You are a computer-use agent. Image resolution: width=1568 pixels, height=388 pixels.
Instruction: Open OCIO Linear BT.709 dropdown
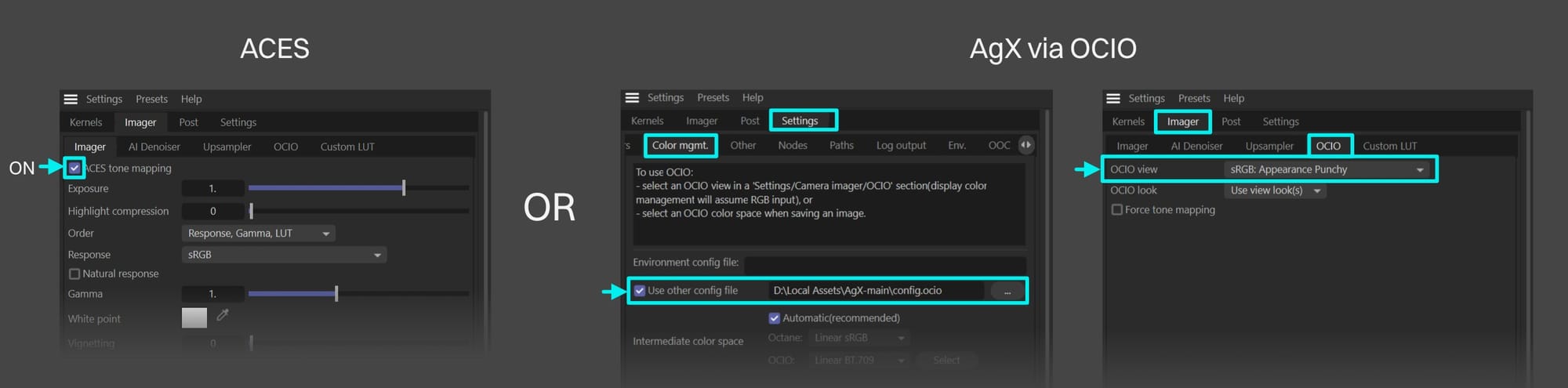tap(859, 360)
